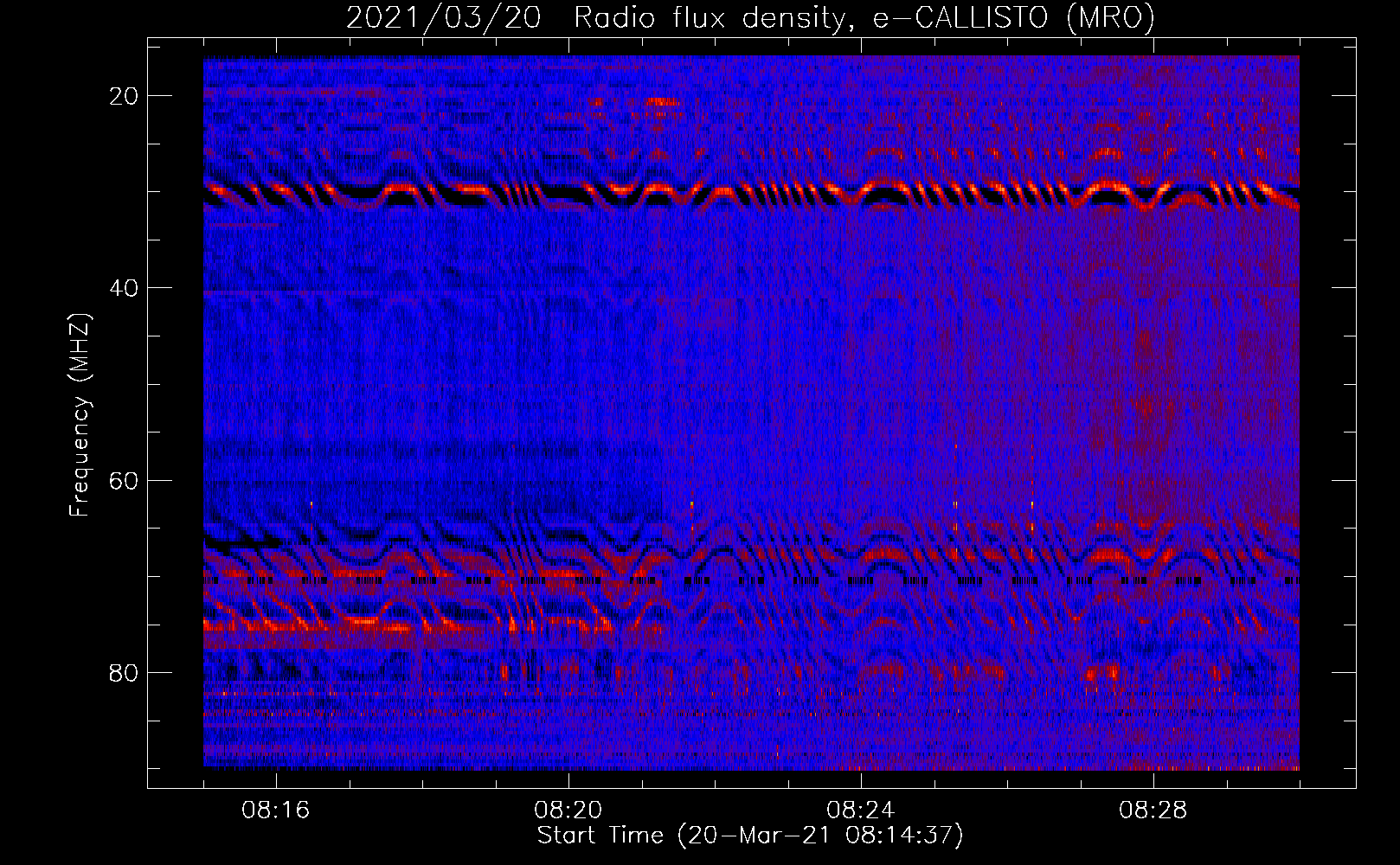The image size is (1400, 865).
Task: Click the '20' frequency tick label
Action: click(125, 96)
